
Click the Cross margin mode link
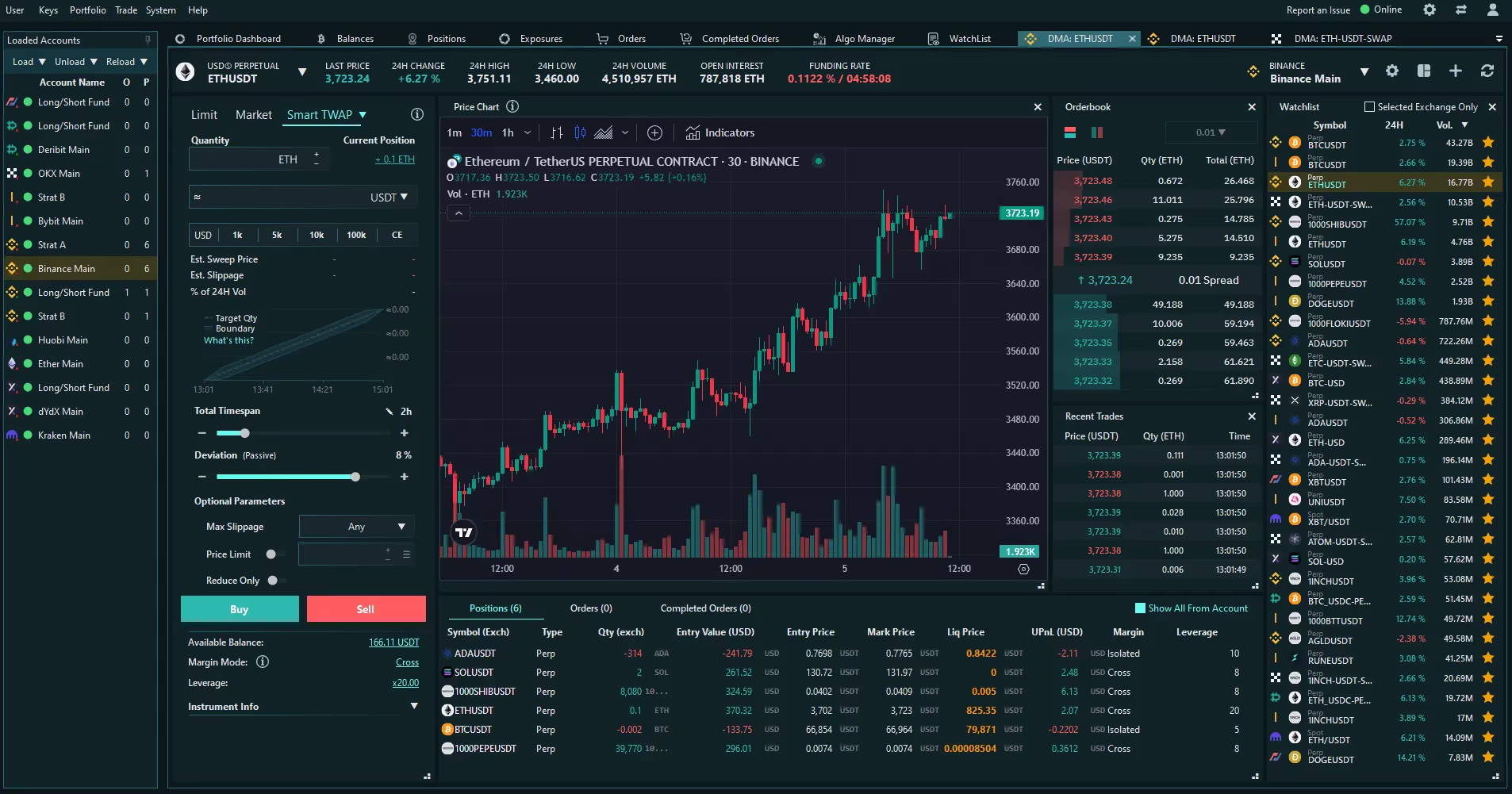click(407, 662)
